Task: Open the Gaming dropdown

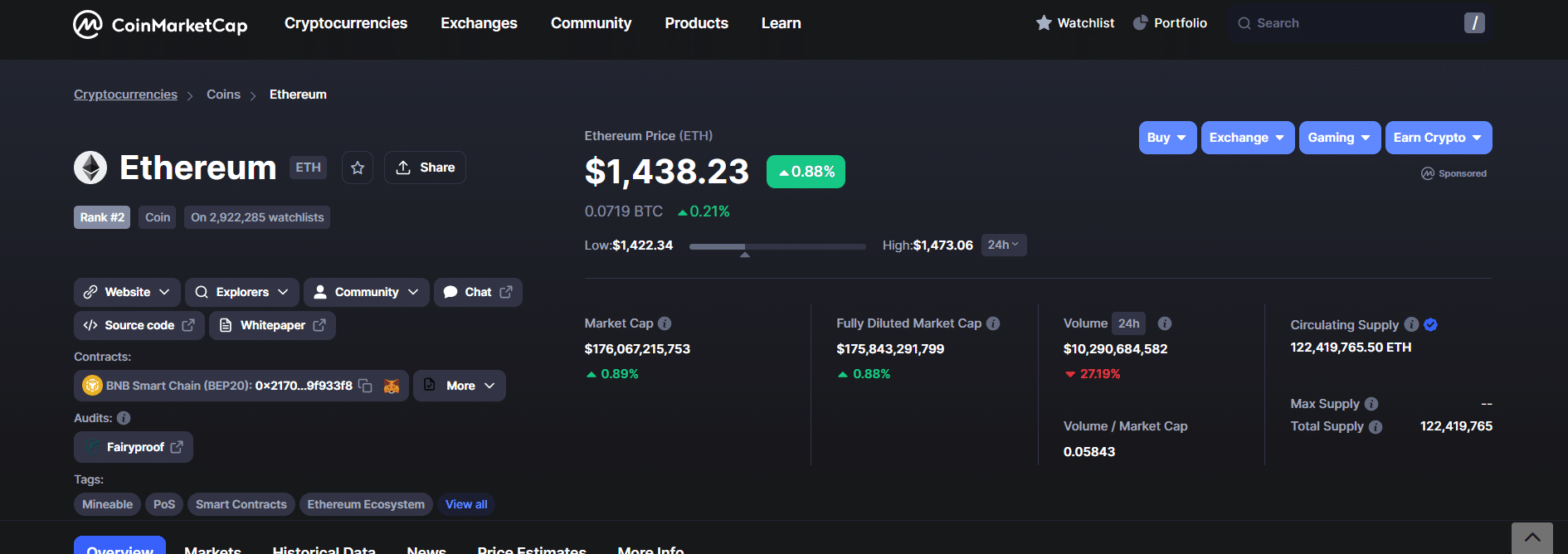Action: point(1340,138)
